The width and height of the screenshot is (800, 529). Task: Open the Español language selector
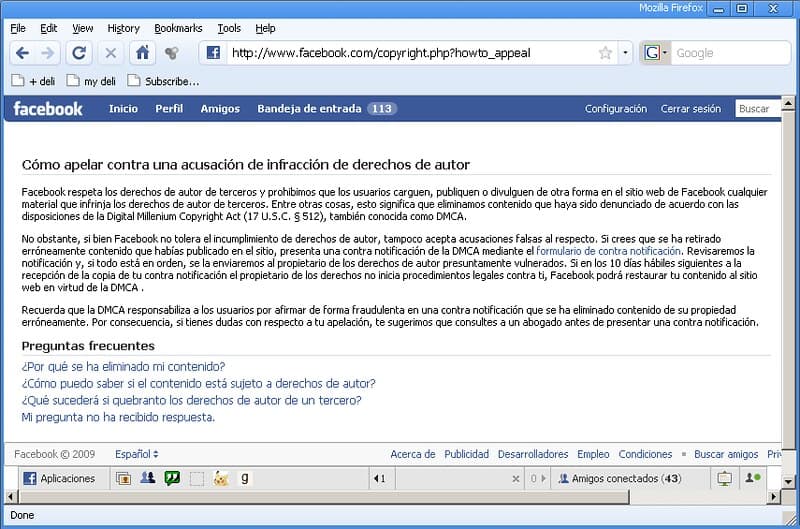[137, 454]
